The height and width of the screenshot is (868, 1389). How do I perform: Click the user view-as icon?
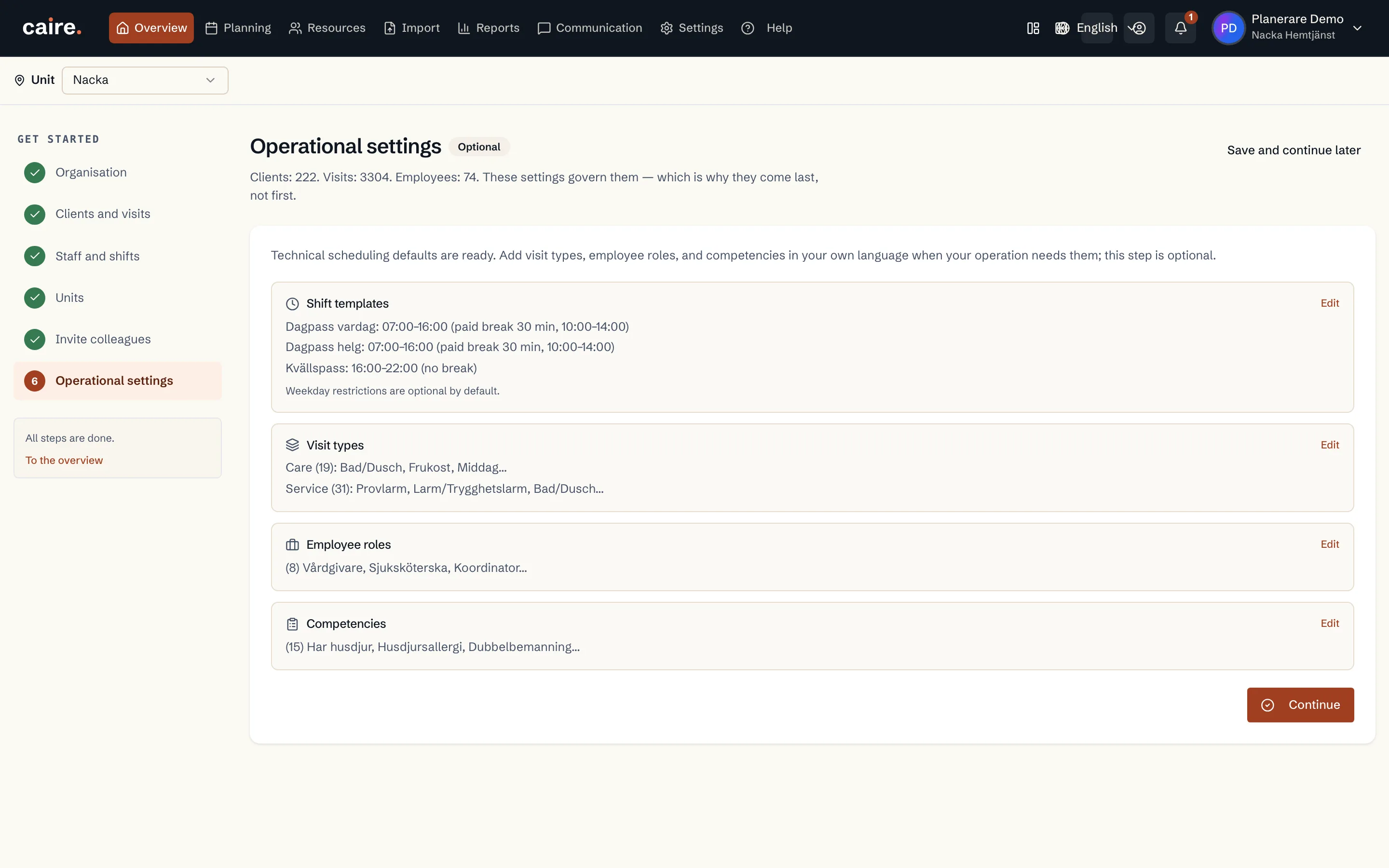(1139, 27)
